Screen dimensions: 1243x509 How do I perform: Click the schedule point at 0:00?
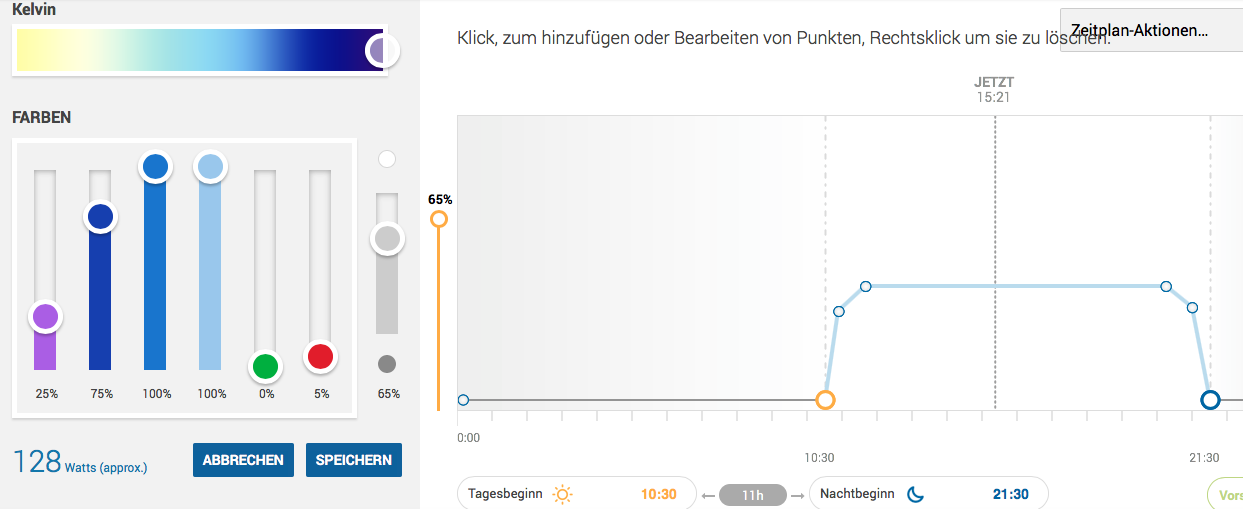463,400
